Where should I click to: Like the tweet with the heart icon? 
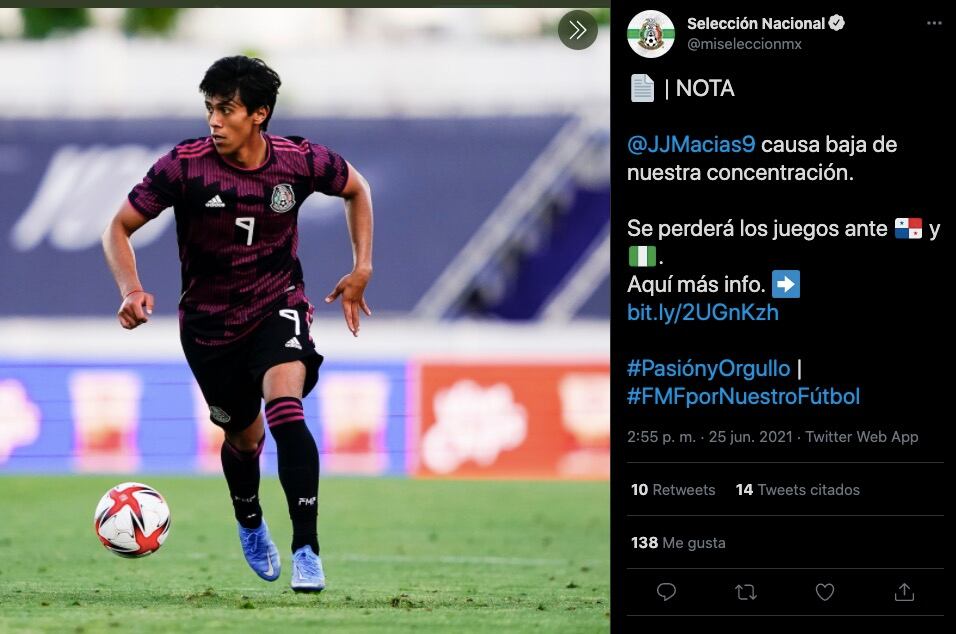tap(825, 592)
